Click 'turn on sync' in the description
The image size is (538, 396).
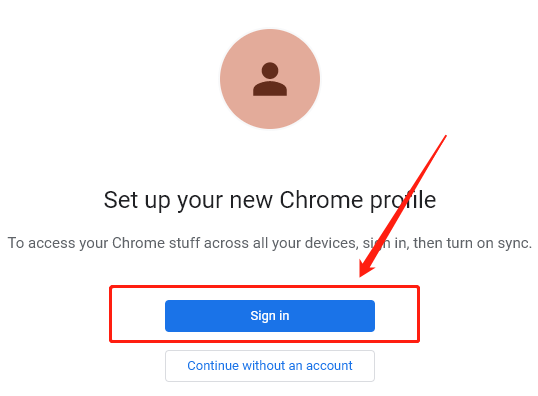489,243
